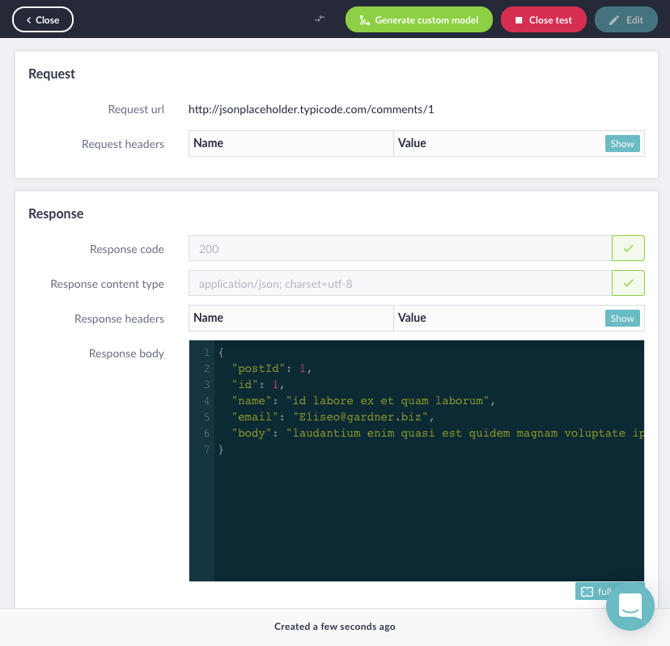The width and height of the screenshot is (670, 646).
Task: Focus the Response content type field
Action: point(400,284)
